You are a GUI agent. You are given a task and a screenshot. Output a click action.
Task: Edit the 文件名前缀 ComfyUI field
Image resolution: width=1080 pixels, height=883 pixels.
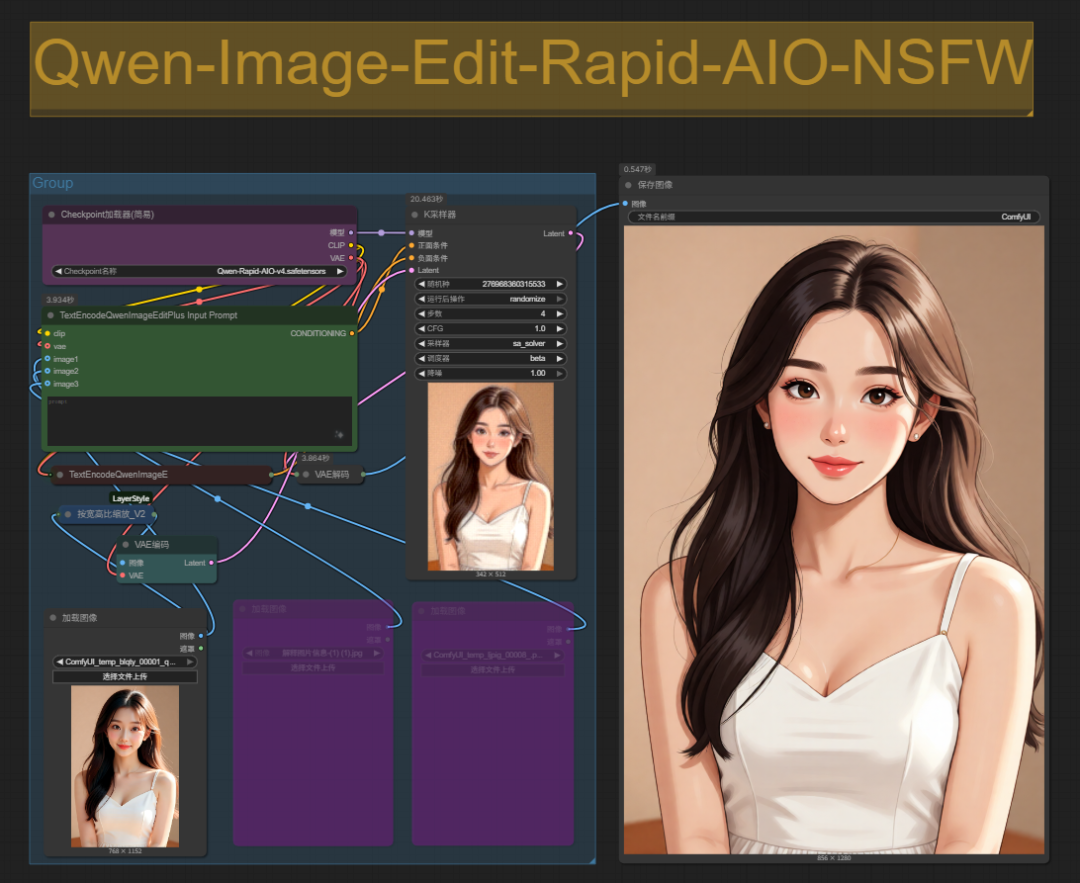[833, 217]
